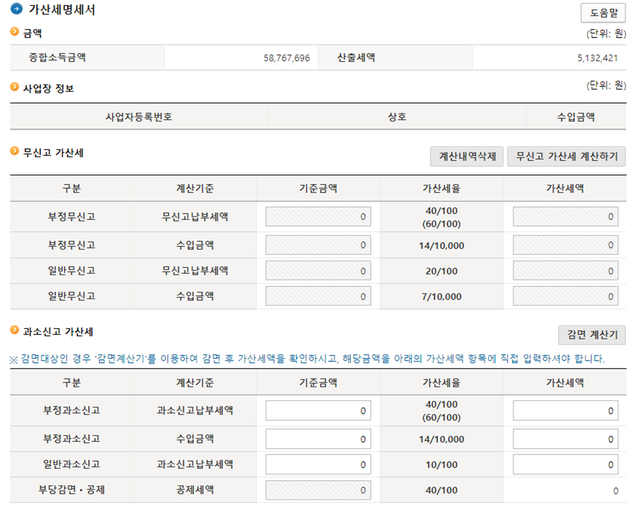
Task: Open the 도움말 help button
Action: (602, 12)
